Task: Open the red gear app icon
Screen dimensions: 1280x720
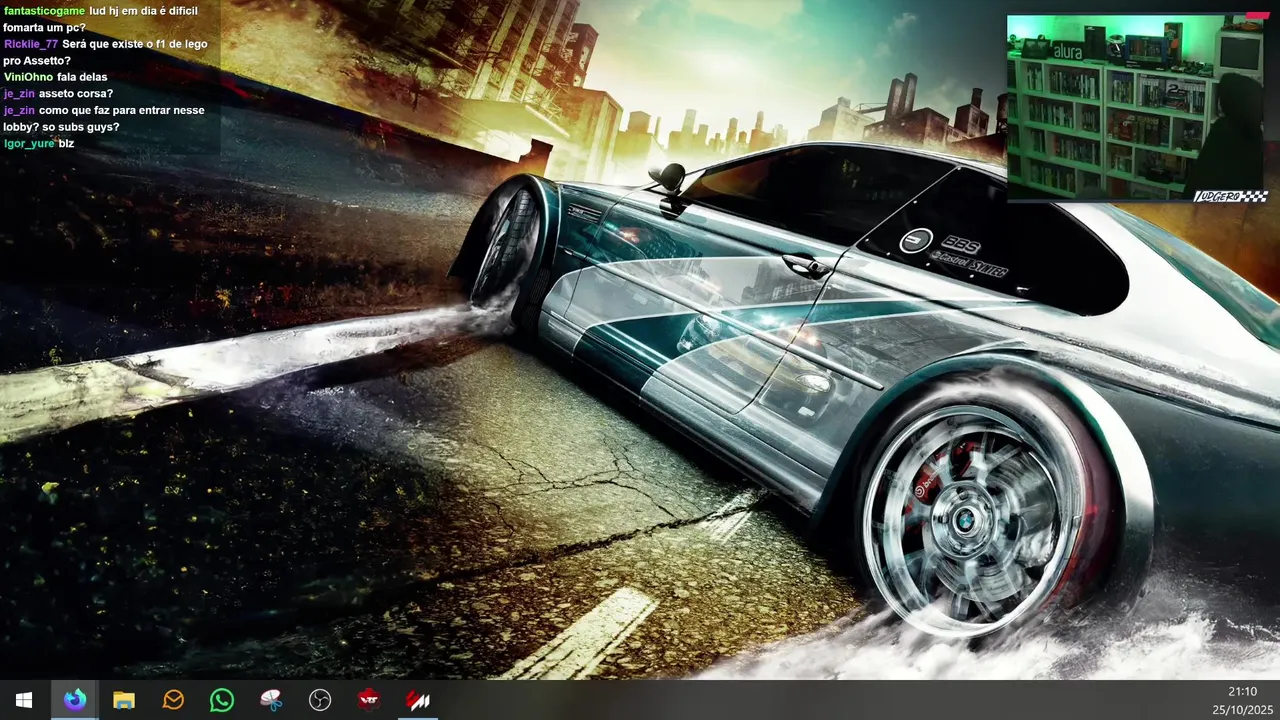Action: pos(369,700)
